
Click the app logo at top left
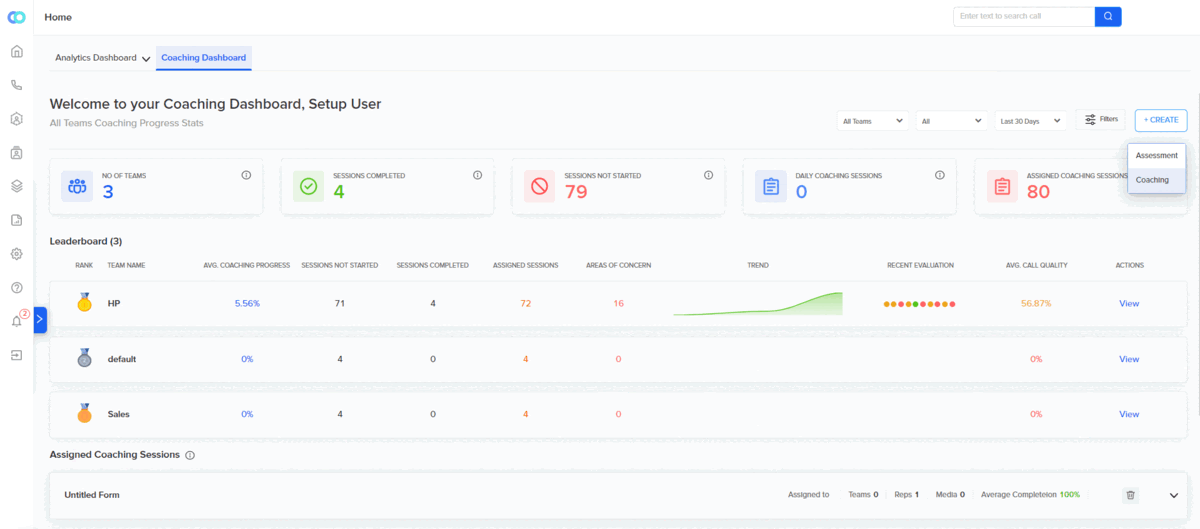coord(16,17)
